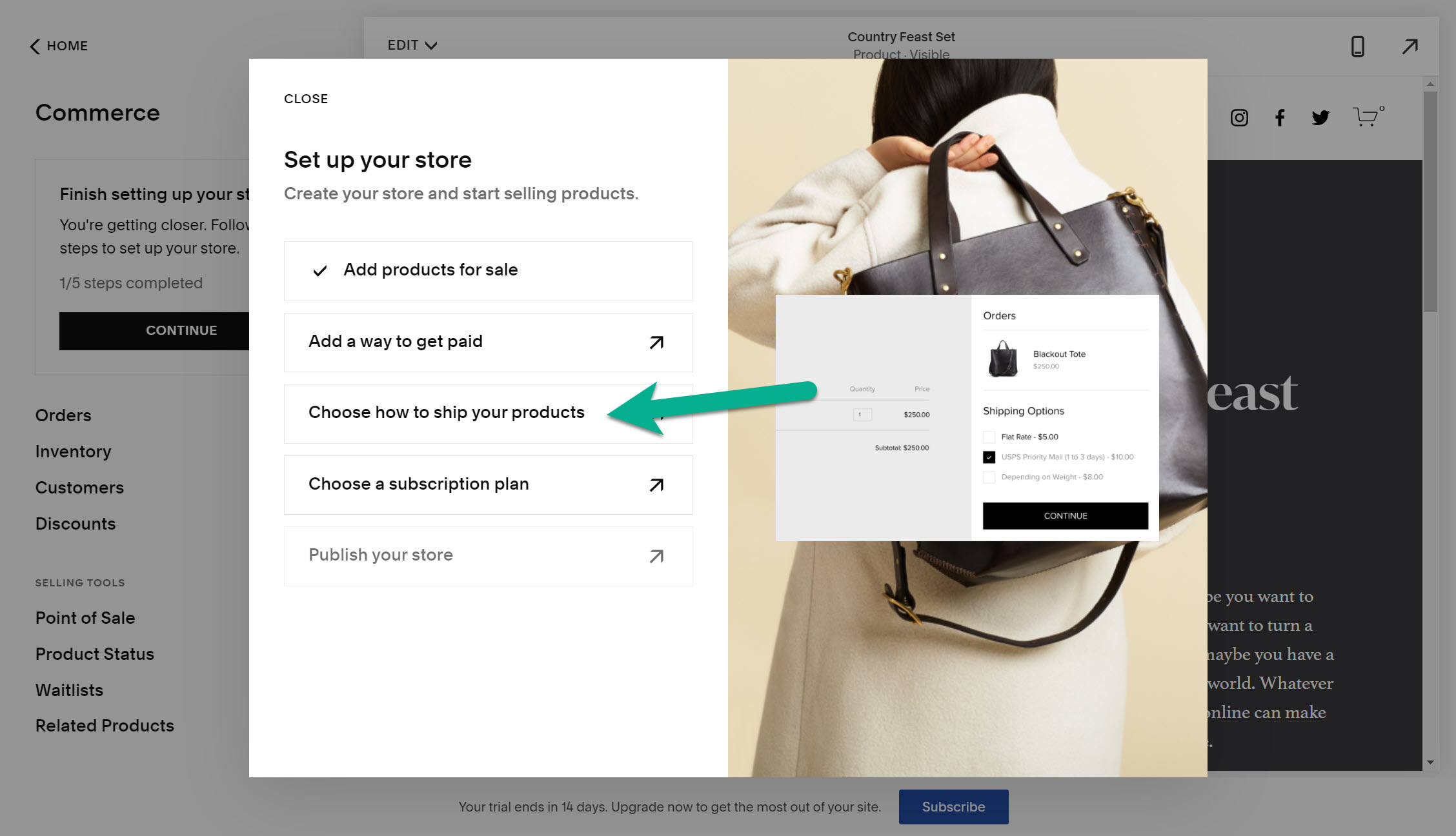Click the Subscribe button at the bottom

click(x=953, y=806)
